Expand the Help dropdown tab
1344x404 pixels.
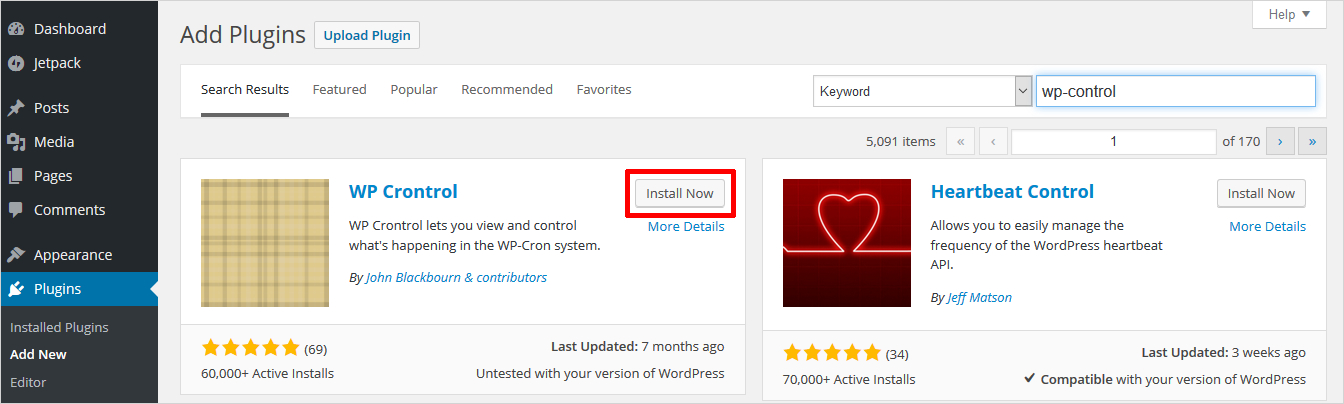pos(1295,14)
